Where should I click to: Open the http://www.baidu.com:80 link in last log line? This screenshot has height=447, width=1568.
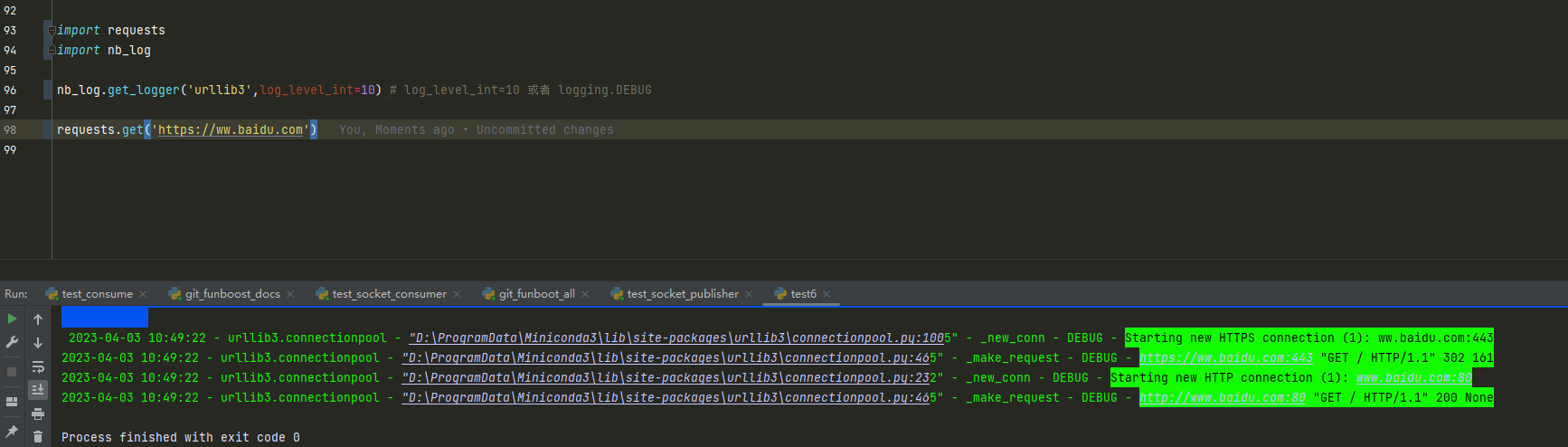(1223, 398)
